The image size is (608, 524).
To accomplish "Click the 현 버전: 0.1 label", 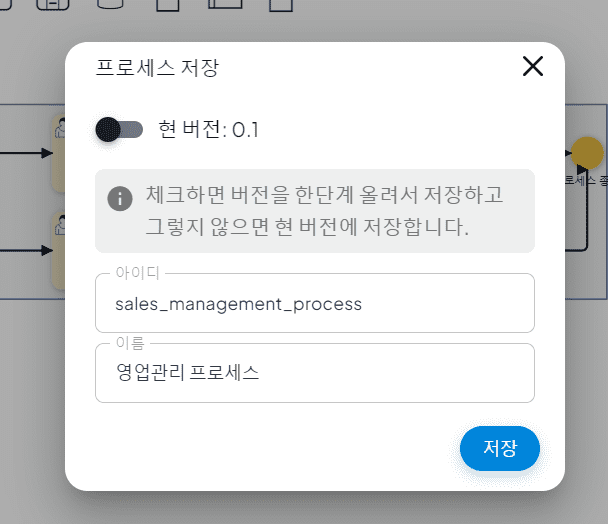I will [209, 130].
